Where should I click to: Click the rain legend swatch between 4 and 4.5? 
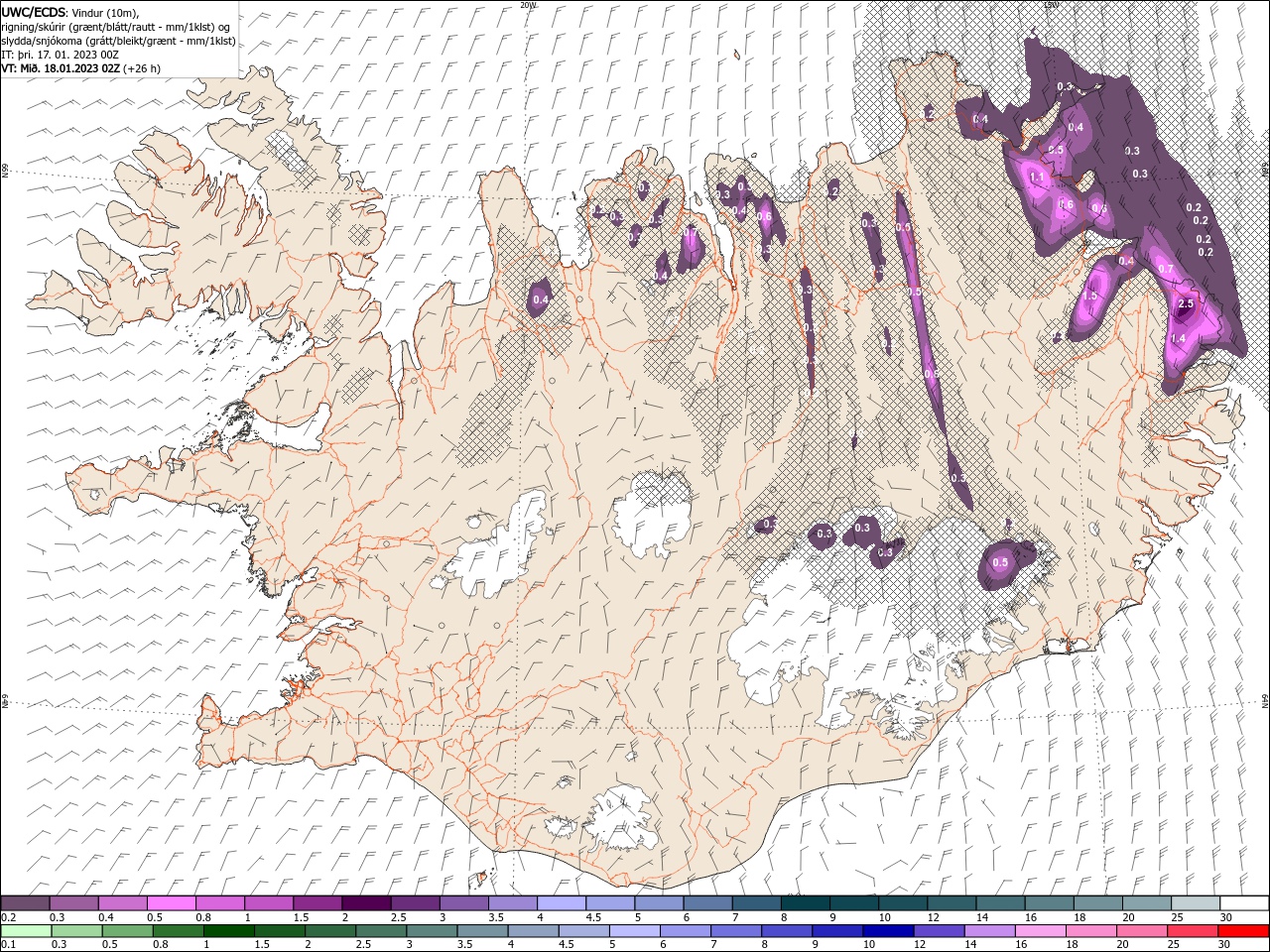point(533,931)
